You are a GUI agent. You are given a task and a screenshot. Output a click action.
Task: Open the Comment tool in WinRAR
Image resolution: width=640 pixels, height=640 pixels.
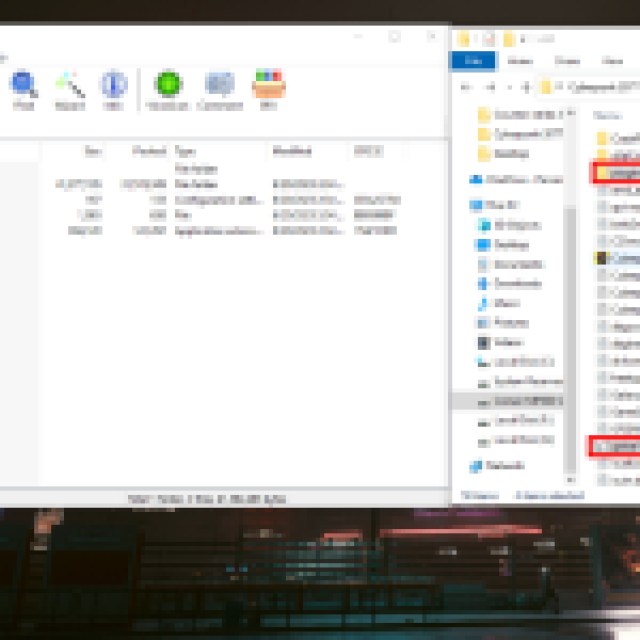click(x=219, y=90)
